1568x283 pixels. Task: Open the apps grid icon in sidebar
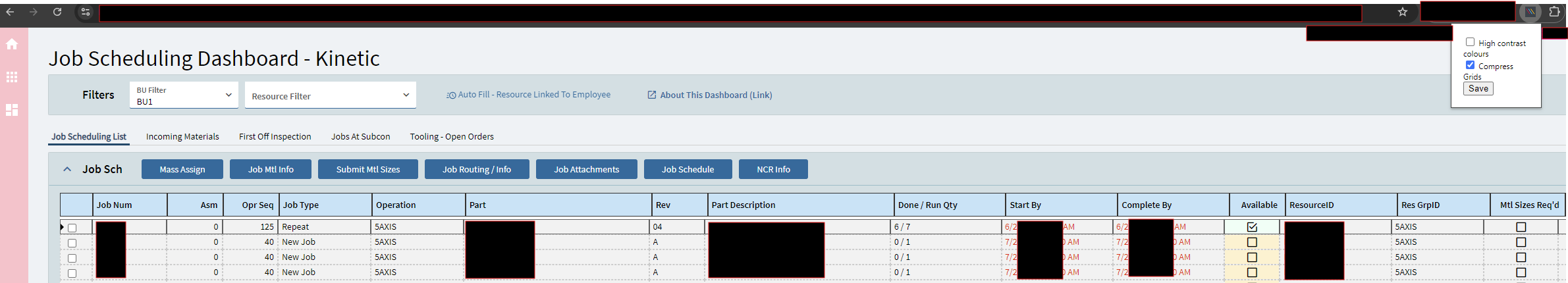tap(12, 77)
